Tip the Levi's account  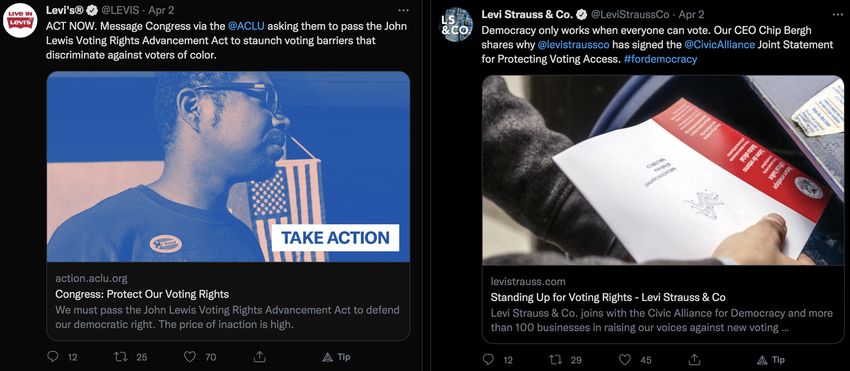[x=336, y=357]
